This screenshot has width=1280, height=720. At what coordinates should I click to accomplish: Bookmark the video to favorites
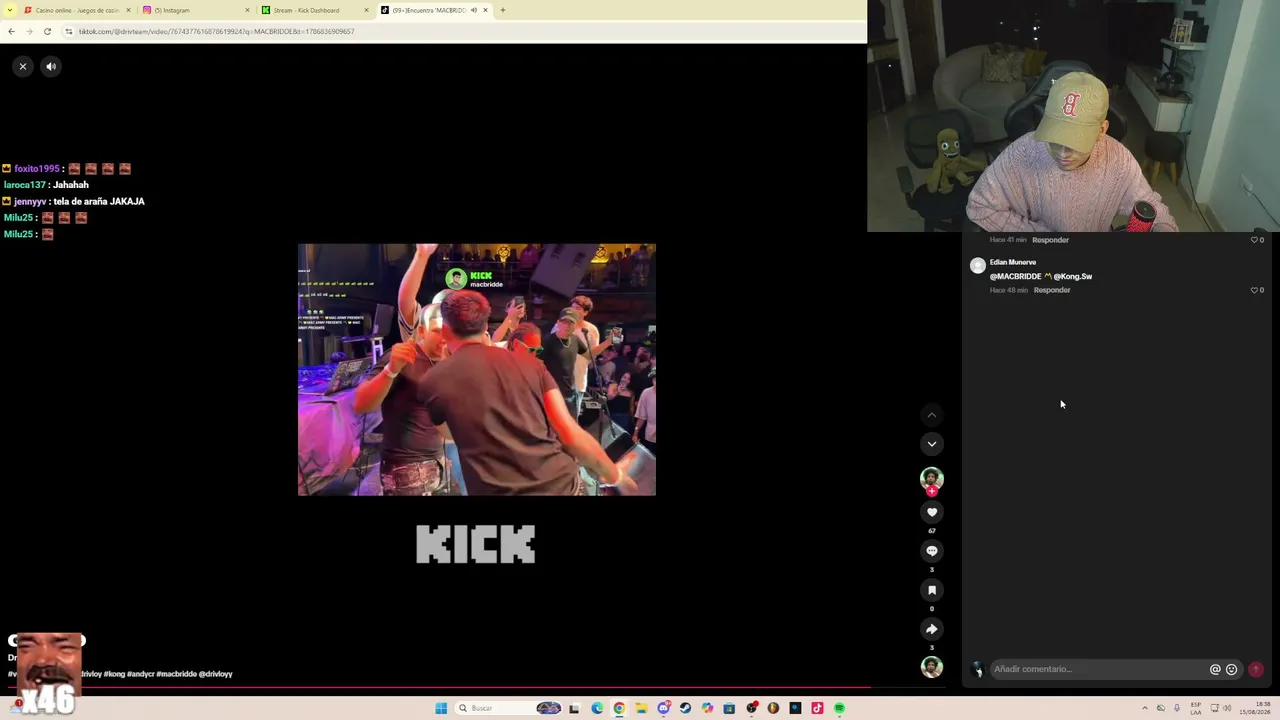tap(932, 590)
